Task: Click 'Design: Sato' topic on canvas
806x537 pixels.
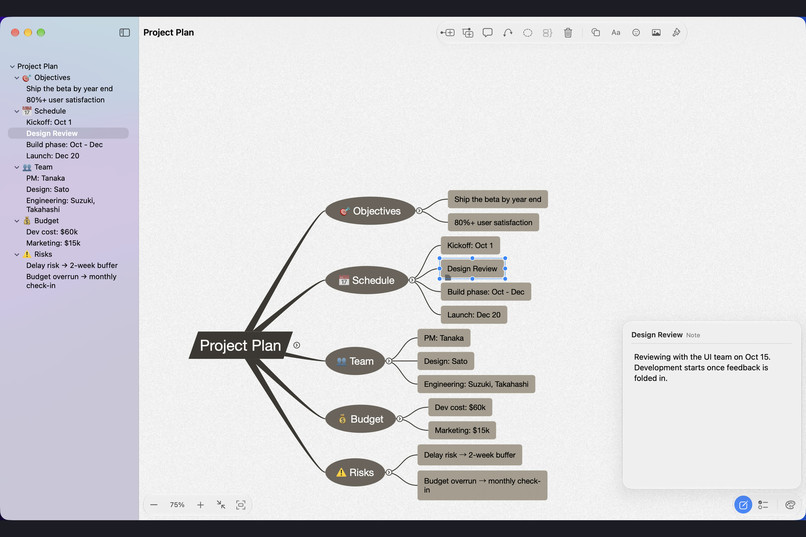Action: [446, 361]
